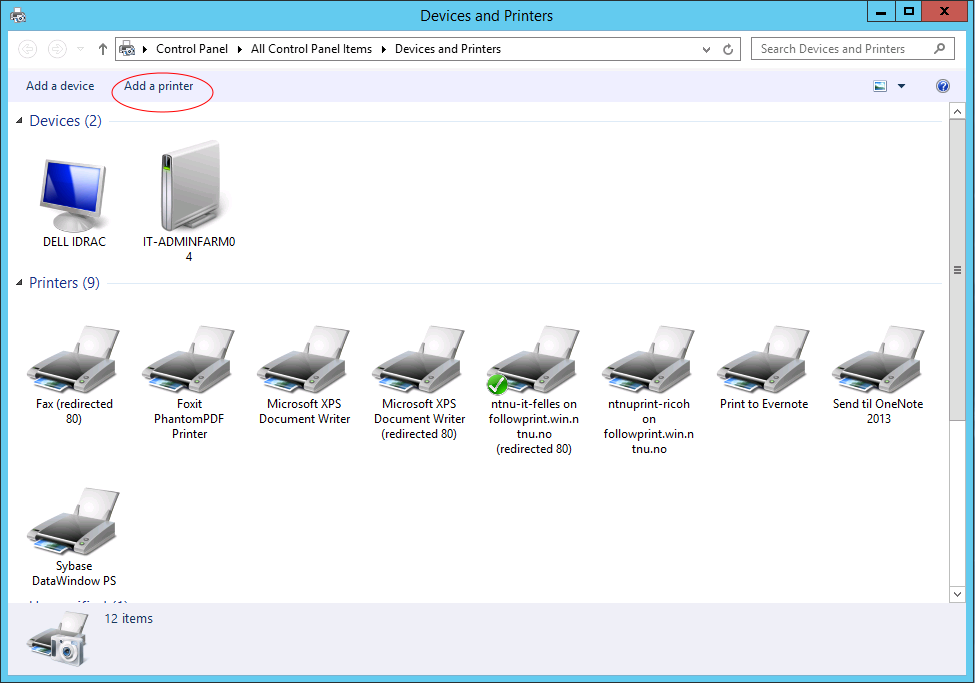Go up one level with the Up arrow

(x=103, y=49)
